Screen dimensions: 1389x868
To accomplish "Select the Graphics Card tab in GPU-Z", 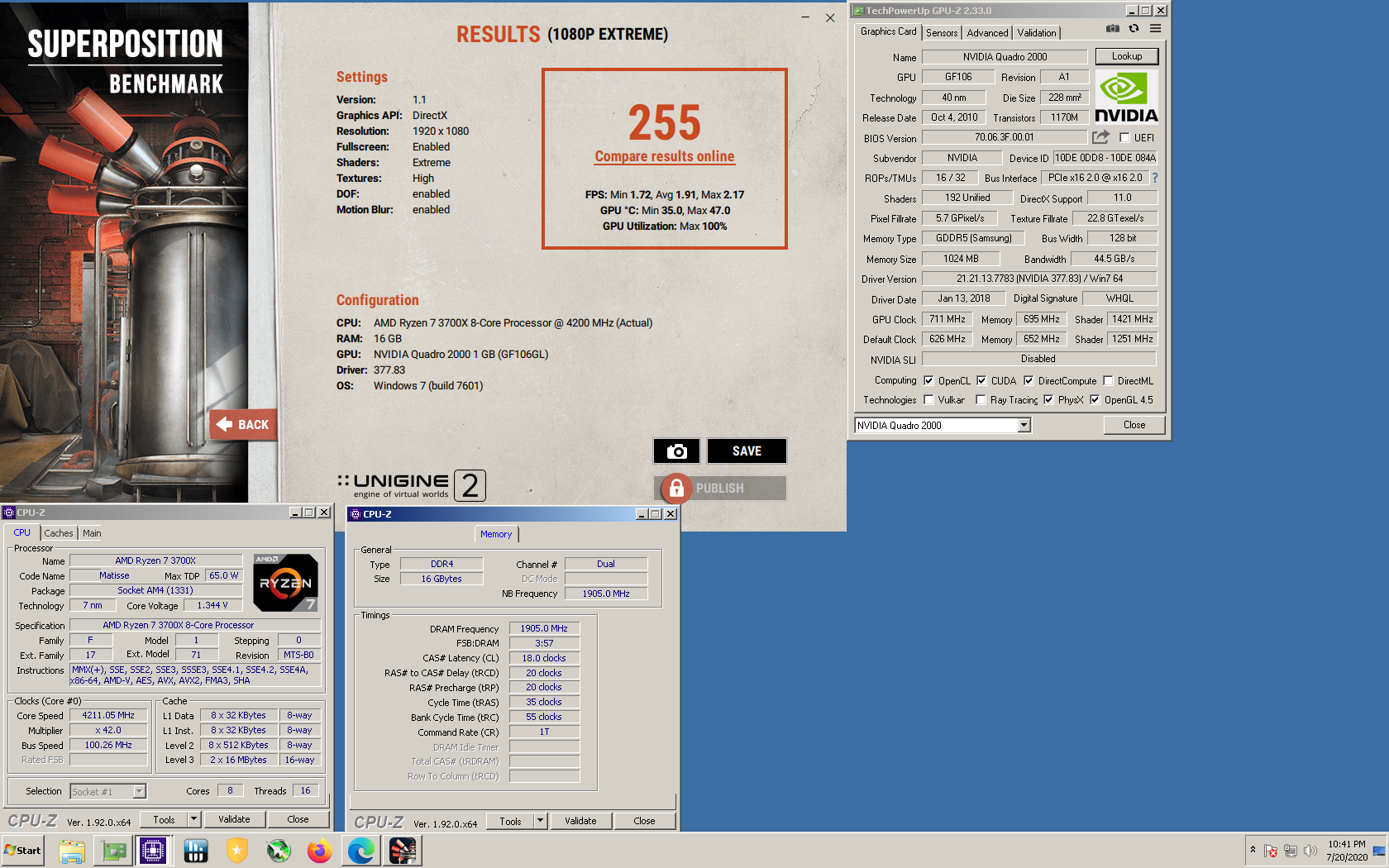I will 888,31.
